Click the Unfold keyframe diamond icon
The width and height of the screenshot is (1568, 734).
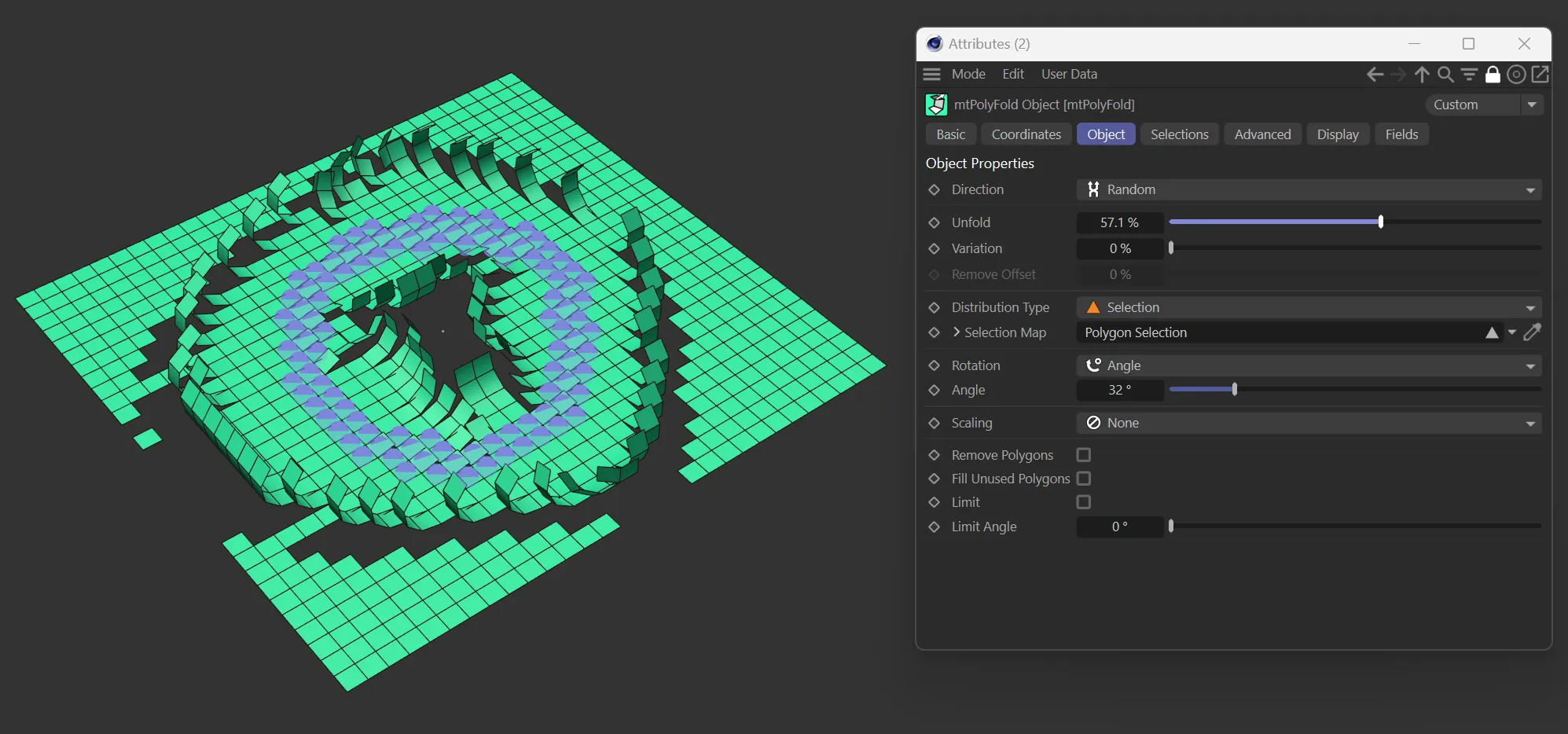pyautogui.click(x=935, y=222)
